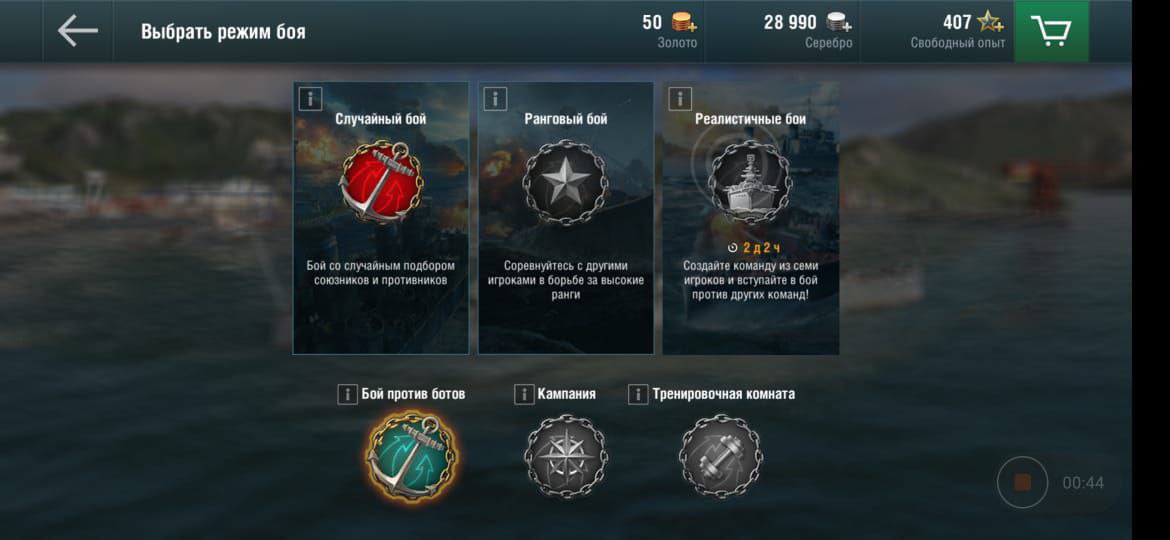Show info for Ранговый бой card
This screenshot has height=540, width=1170.
point(495,98)
